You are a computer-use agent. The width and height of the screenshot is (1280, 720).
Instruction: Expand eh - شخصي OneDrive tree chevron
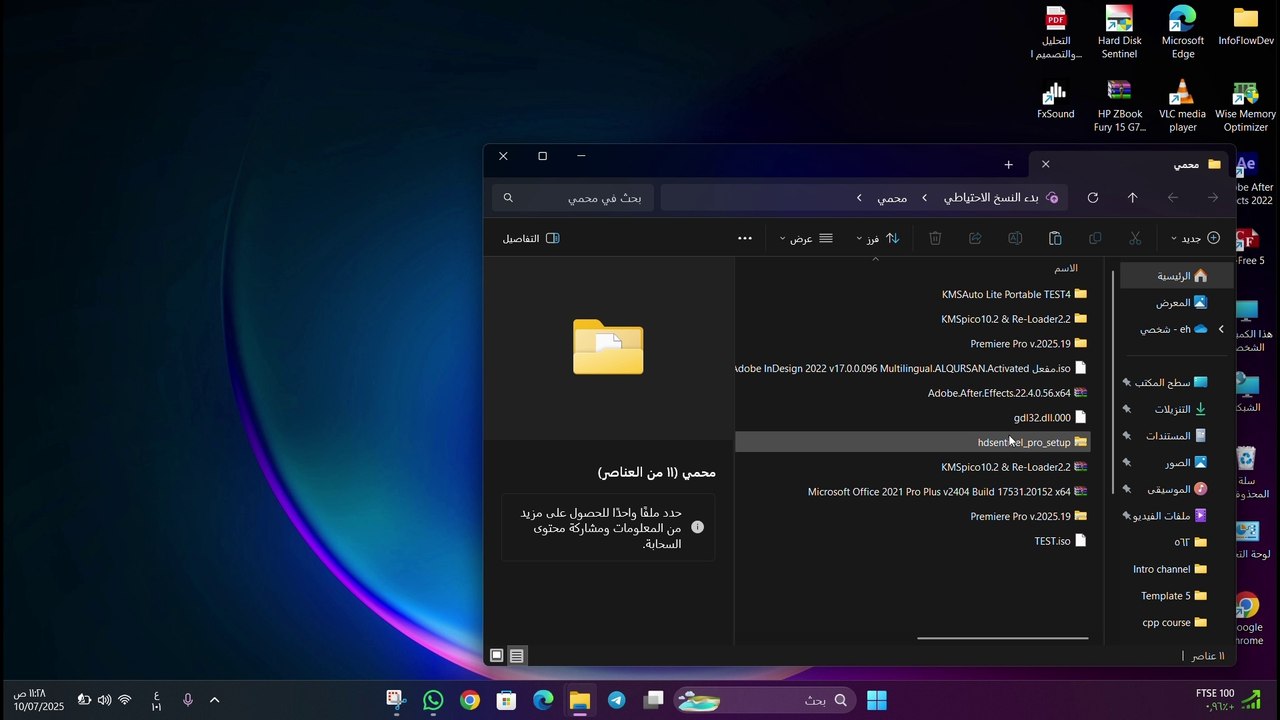point(1220,329)
